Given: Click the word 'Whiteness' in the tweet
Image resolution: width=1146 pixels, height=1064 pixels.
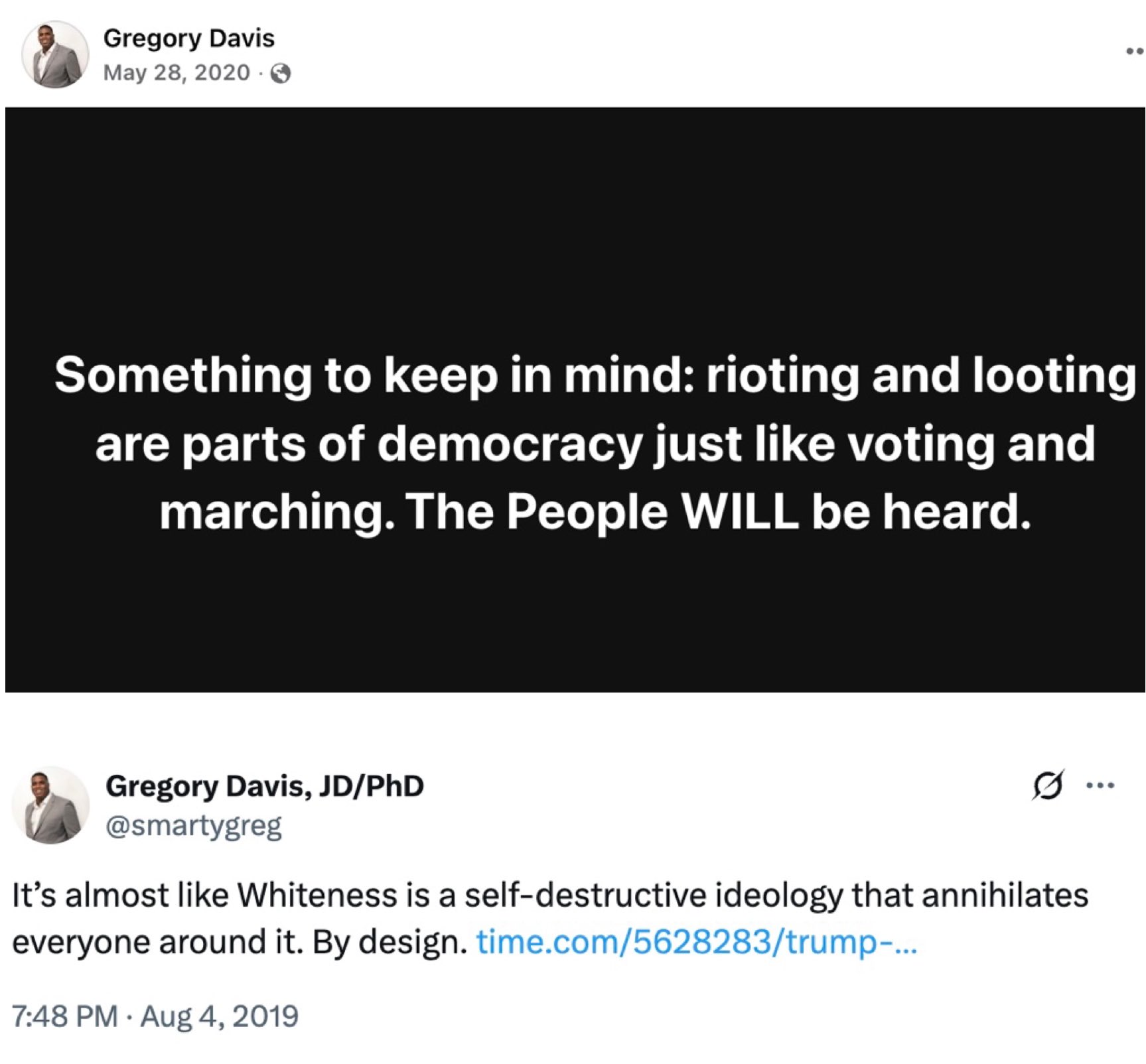Looking at the screenshot, I should pos(318,895).
